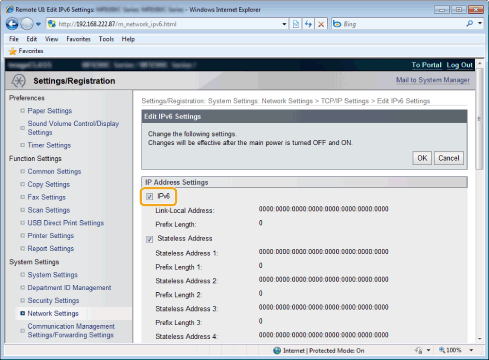Viewport: 489px width, 360px height.
Task: Click the vertical scrollbar thumb
Action: [x=480, y=119]
